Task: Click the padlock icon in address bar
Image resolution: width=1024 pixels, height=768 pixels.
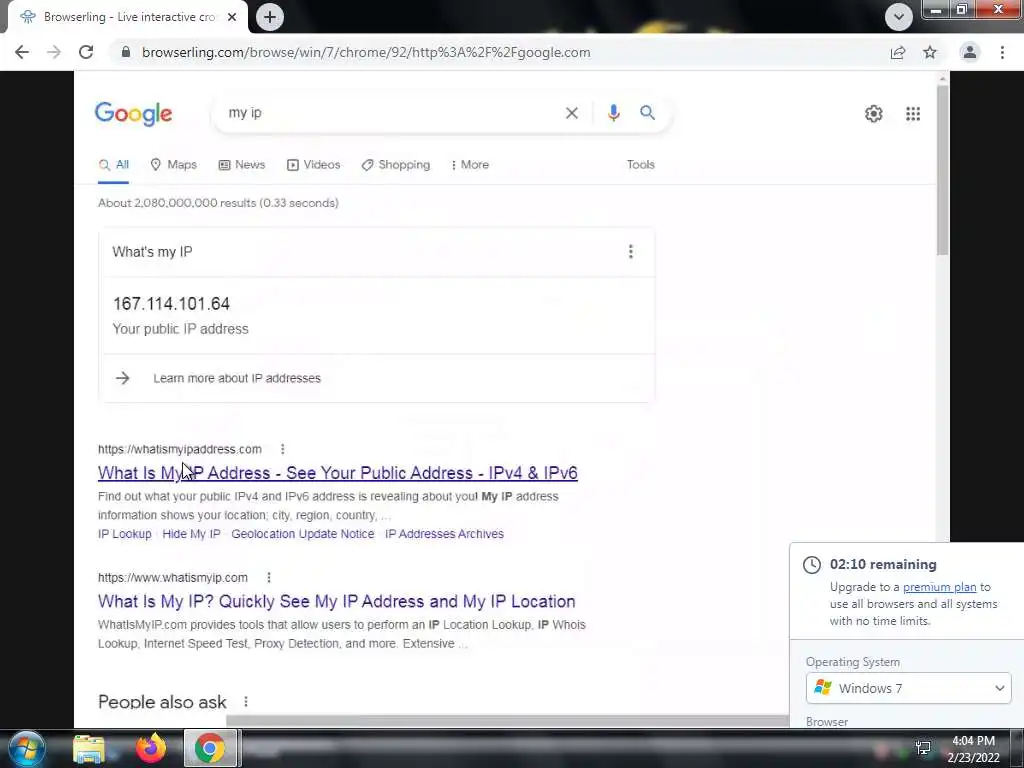Action: click(126, 52)
